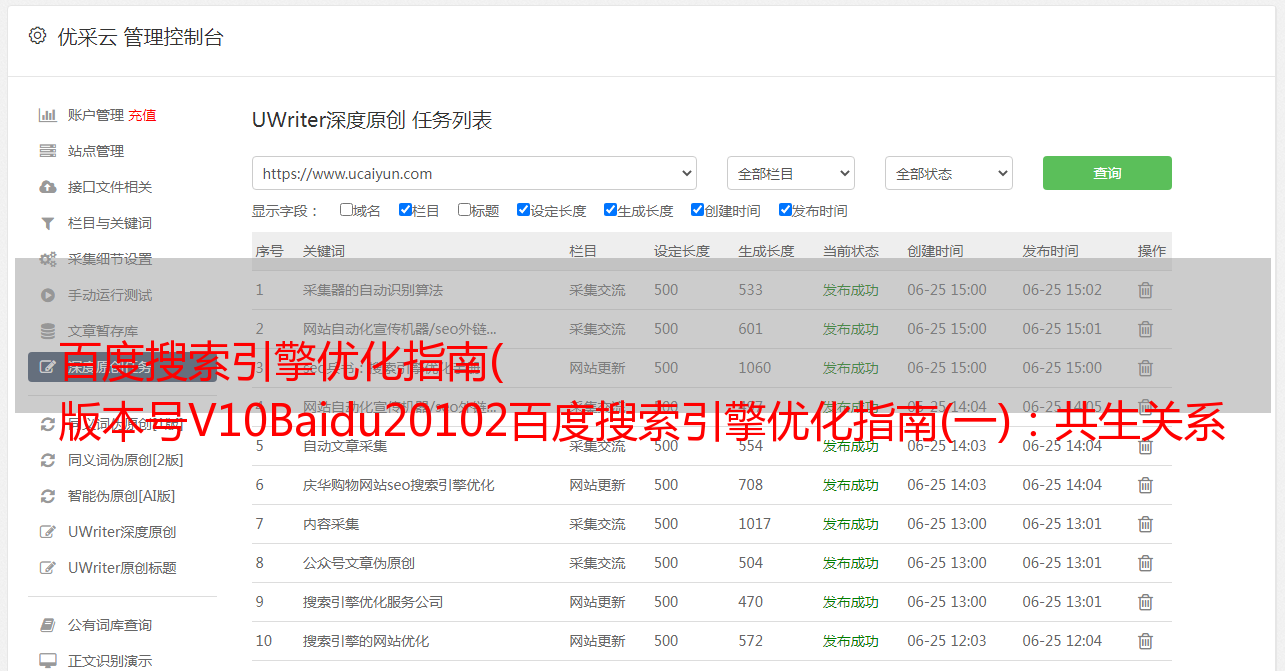This screenshot has width=1285, height=671.
Task: Click the 发布时间 column header
Action: [1050, 251]
